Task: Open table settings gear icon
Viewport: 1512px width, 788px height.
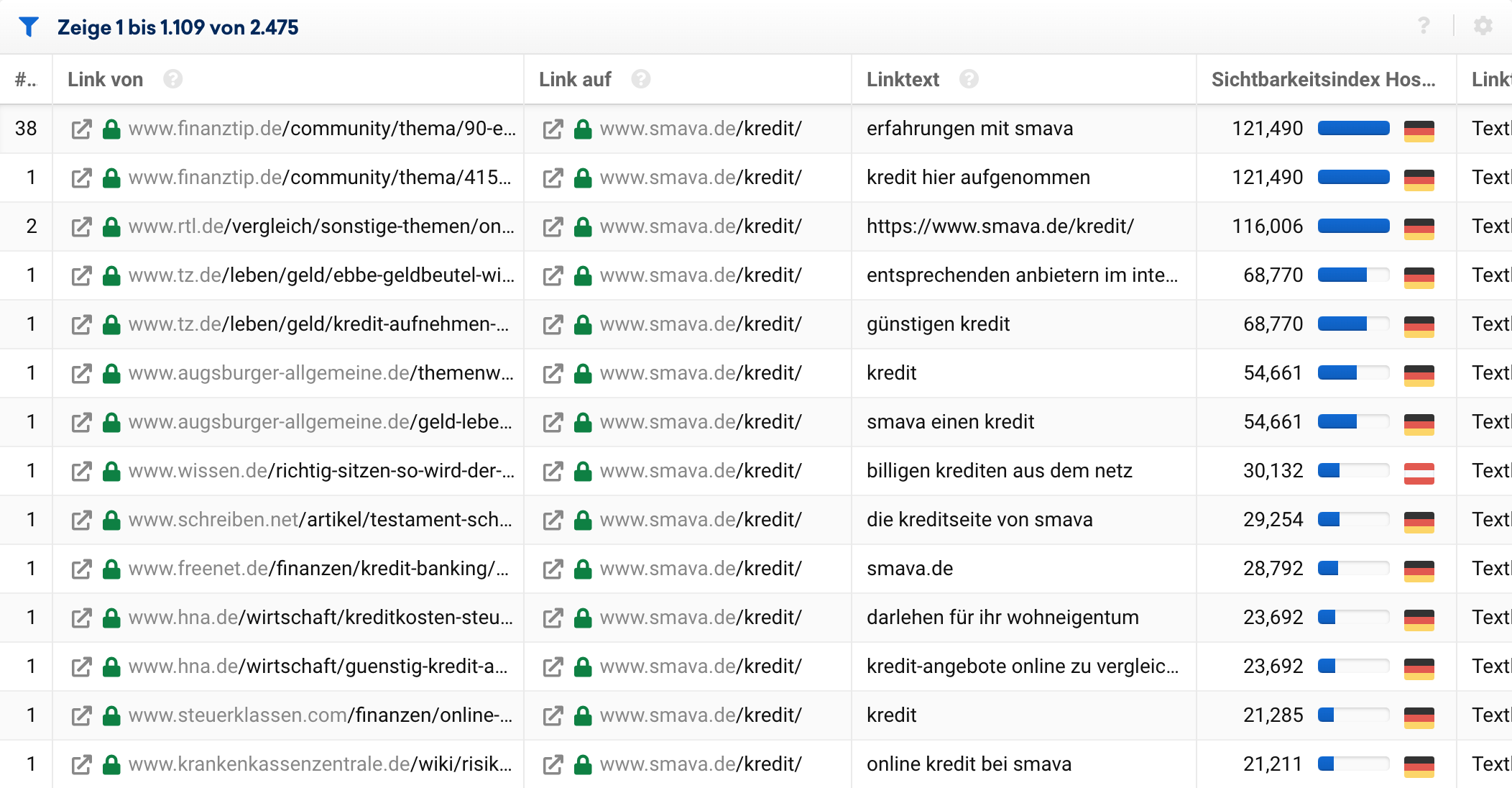Action: (x=1483, y=27)
